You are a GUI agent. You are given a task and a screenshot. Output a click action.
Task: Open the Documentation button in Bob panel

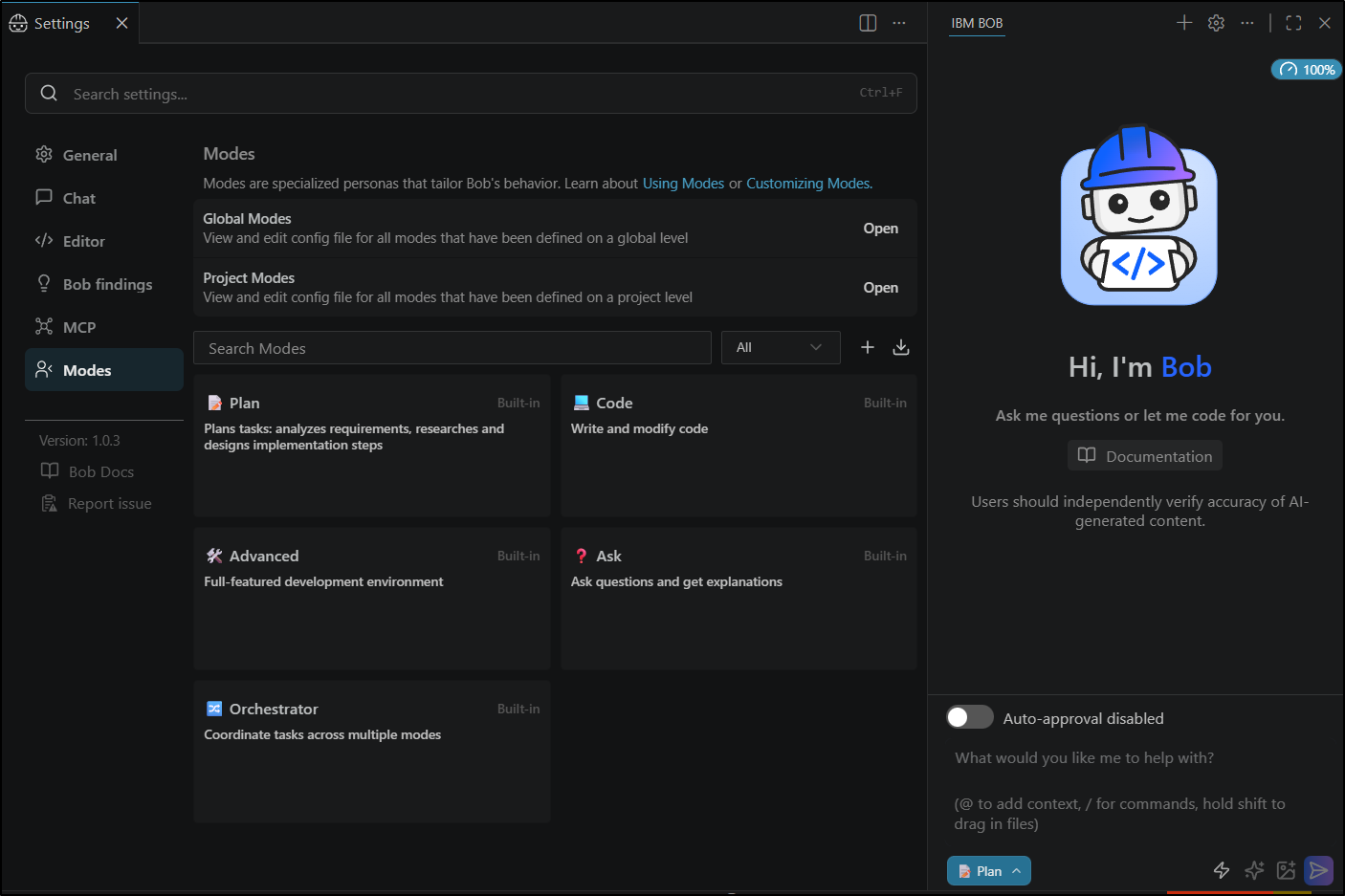click(1145, 455)
